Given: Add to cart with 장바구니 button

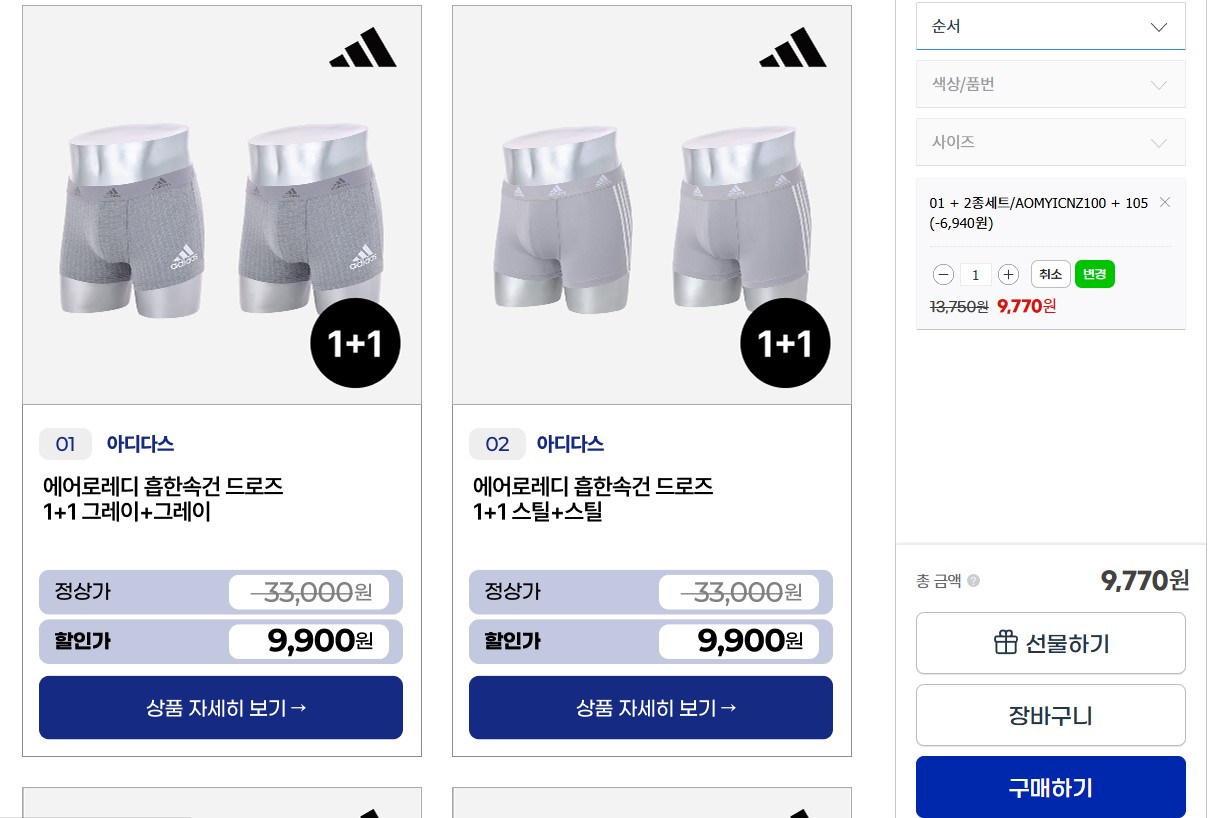Looking at the screenshot, I should 1050,715.
